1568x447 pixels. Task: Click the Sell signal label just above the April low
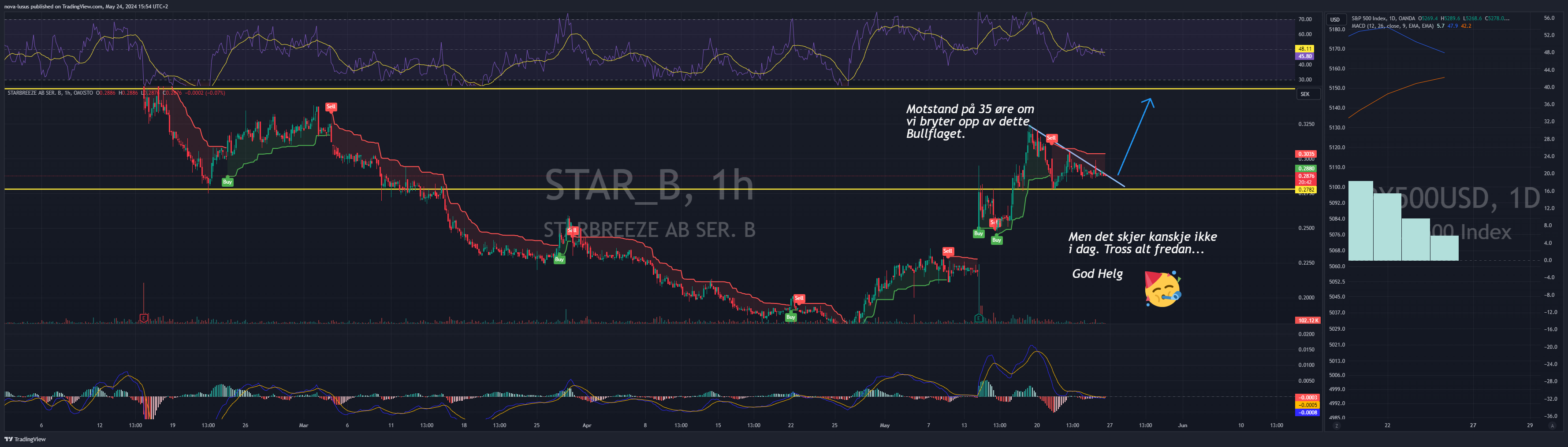coord(799,298)
